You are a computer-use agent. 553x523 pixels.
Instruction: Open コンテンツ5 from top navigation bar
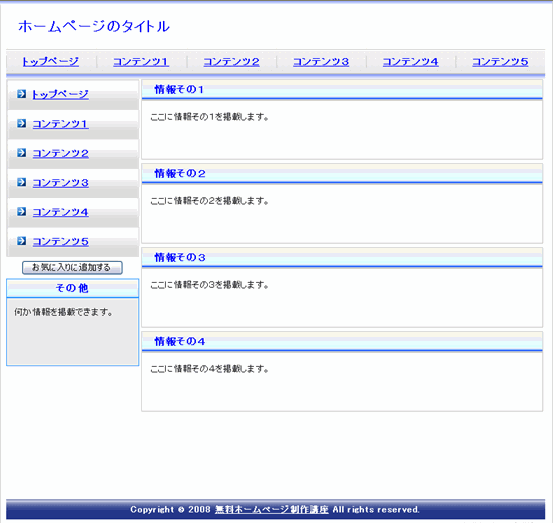(x=500, y=62)
